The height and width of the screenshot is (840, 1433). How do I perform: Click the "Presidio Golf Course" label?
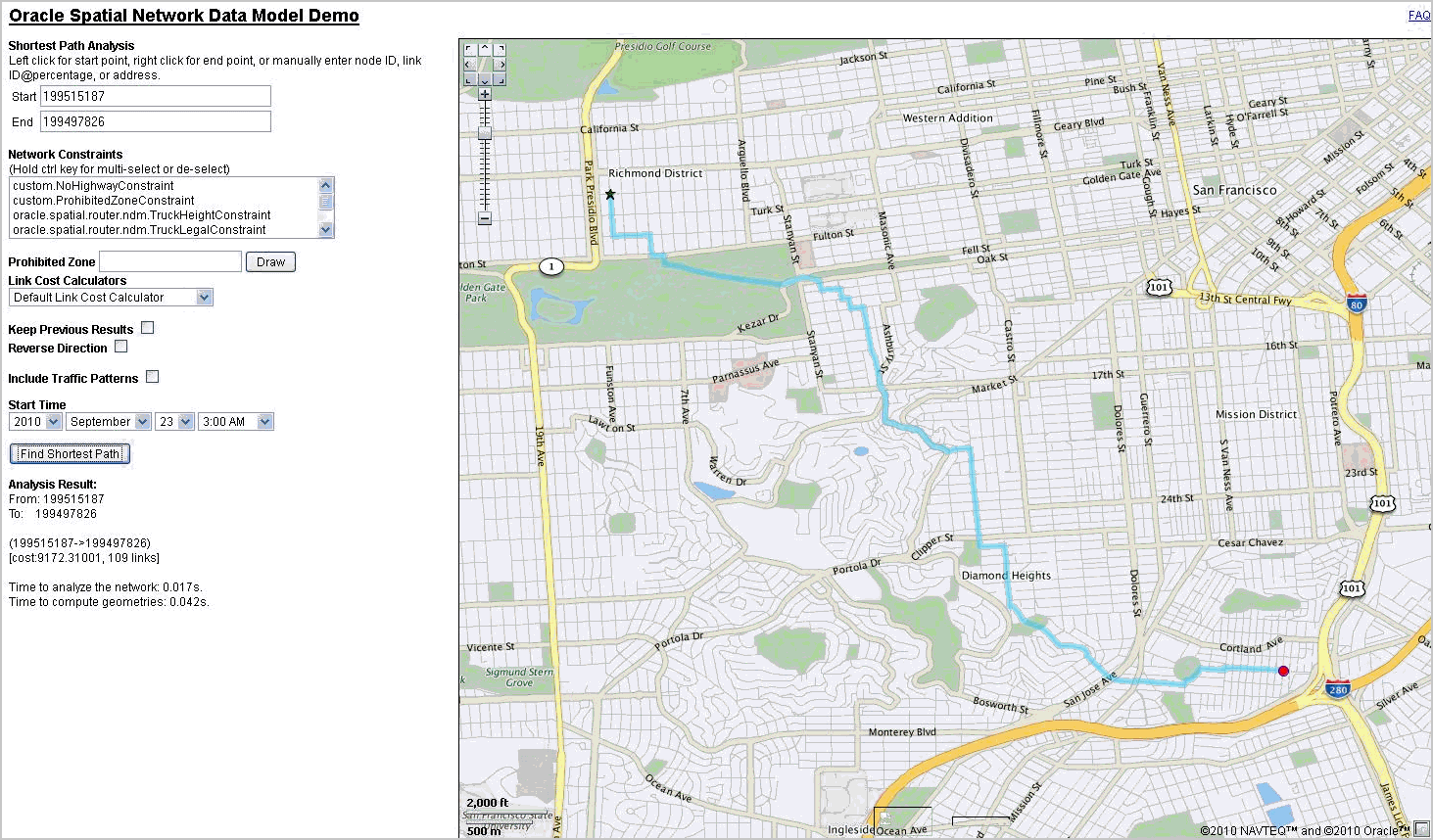click(663, 46)
